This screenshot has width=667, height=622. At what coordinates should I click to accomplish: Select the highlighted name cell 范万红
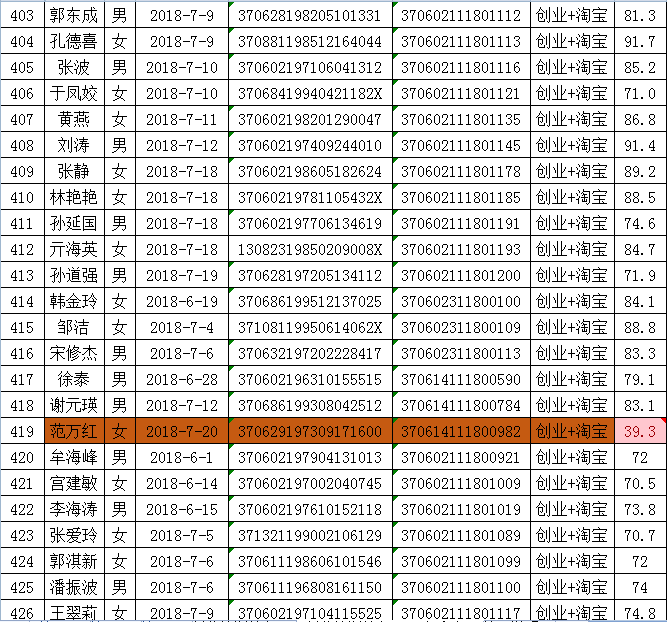pyautogui.click(x=74, y=431)
